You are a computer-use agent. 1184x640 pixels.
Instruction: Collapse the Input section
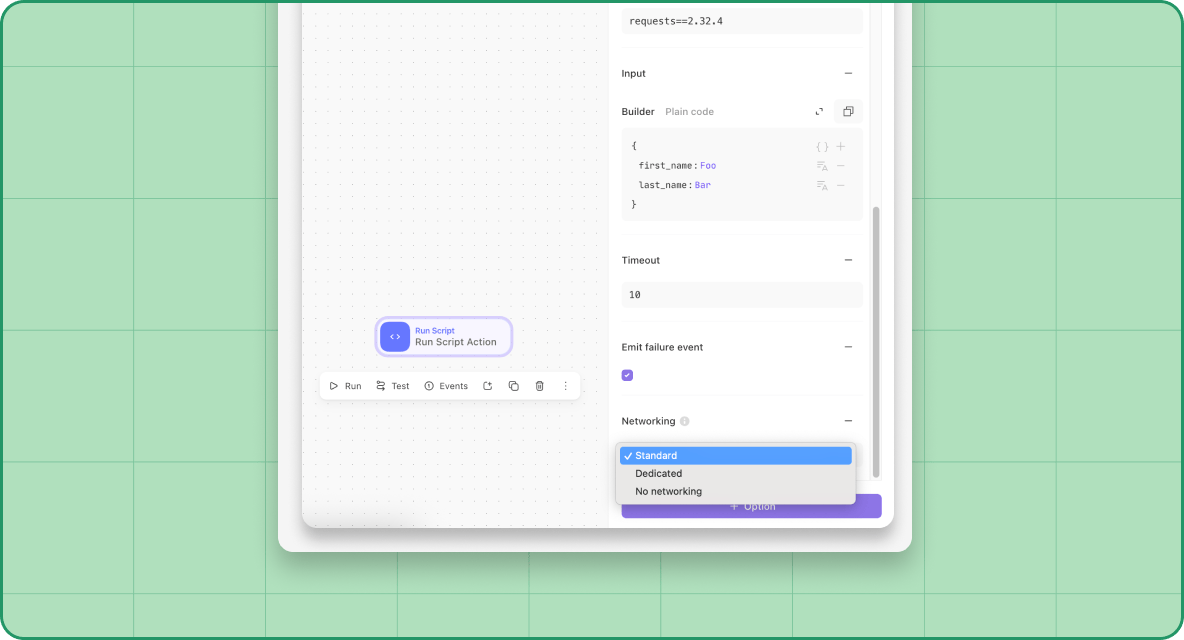click(x=848, y=73)
